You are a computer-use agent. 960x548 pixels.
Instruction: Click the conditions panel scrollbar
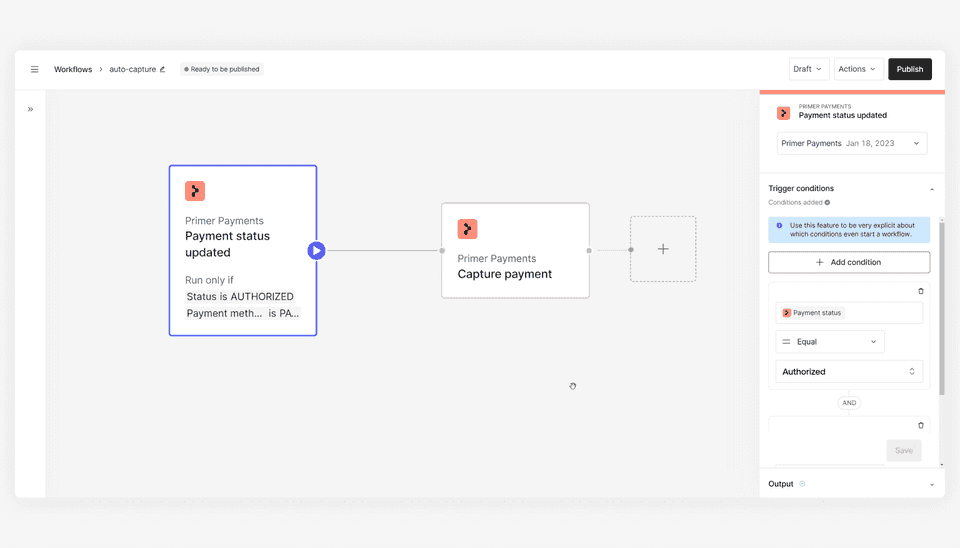tap(942, 309)
